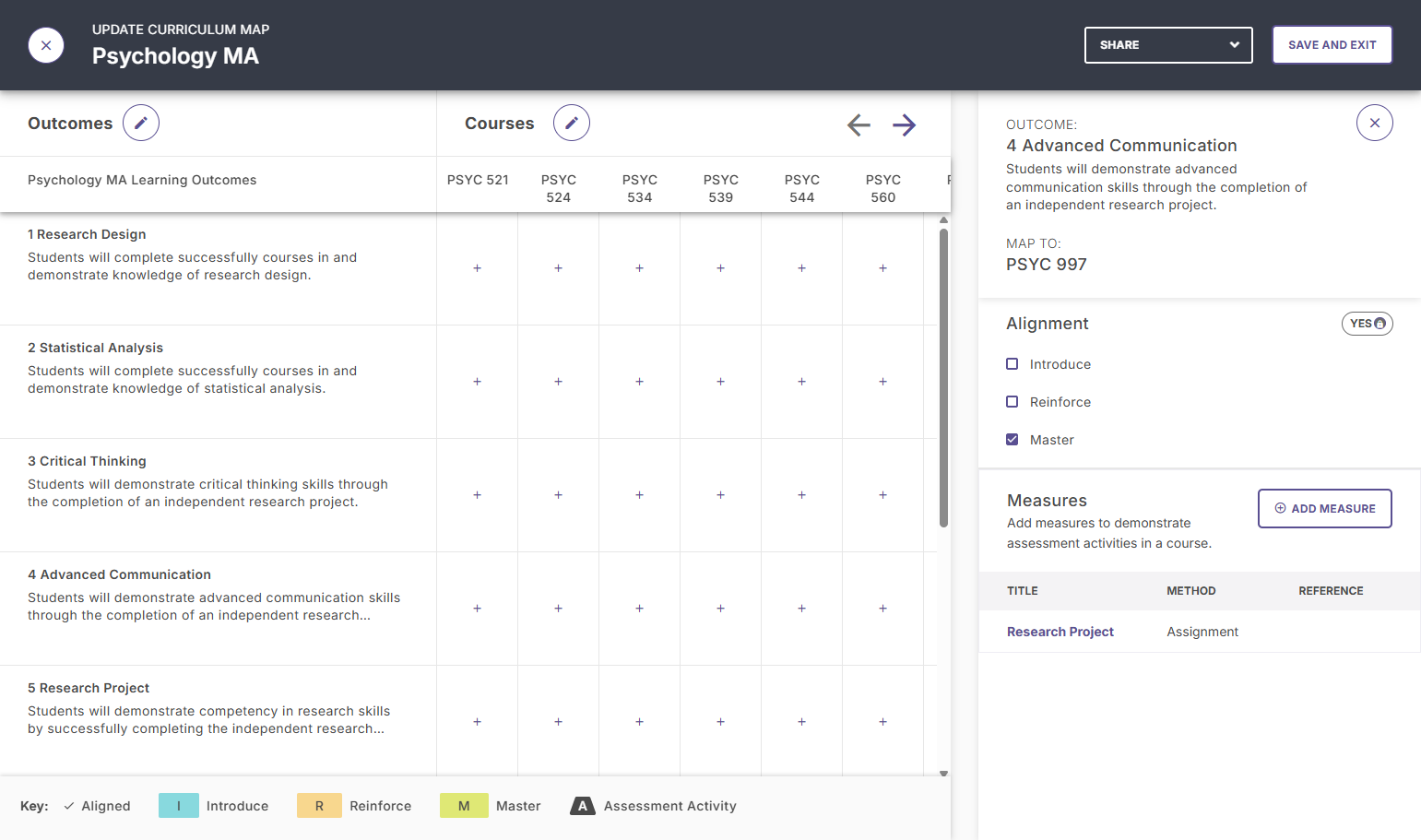Close the Update Curriculum Map editor
Screen dimensions: 1421x840
[x=46, y=45]
